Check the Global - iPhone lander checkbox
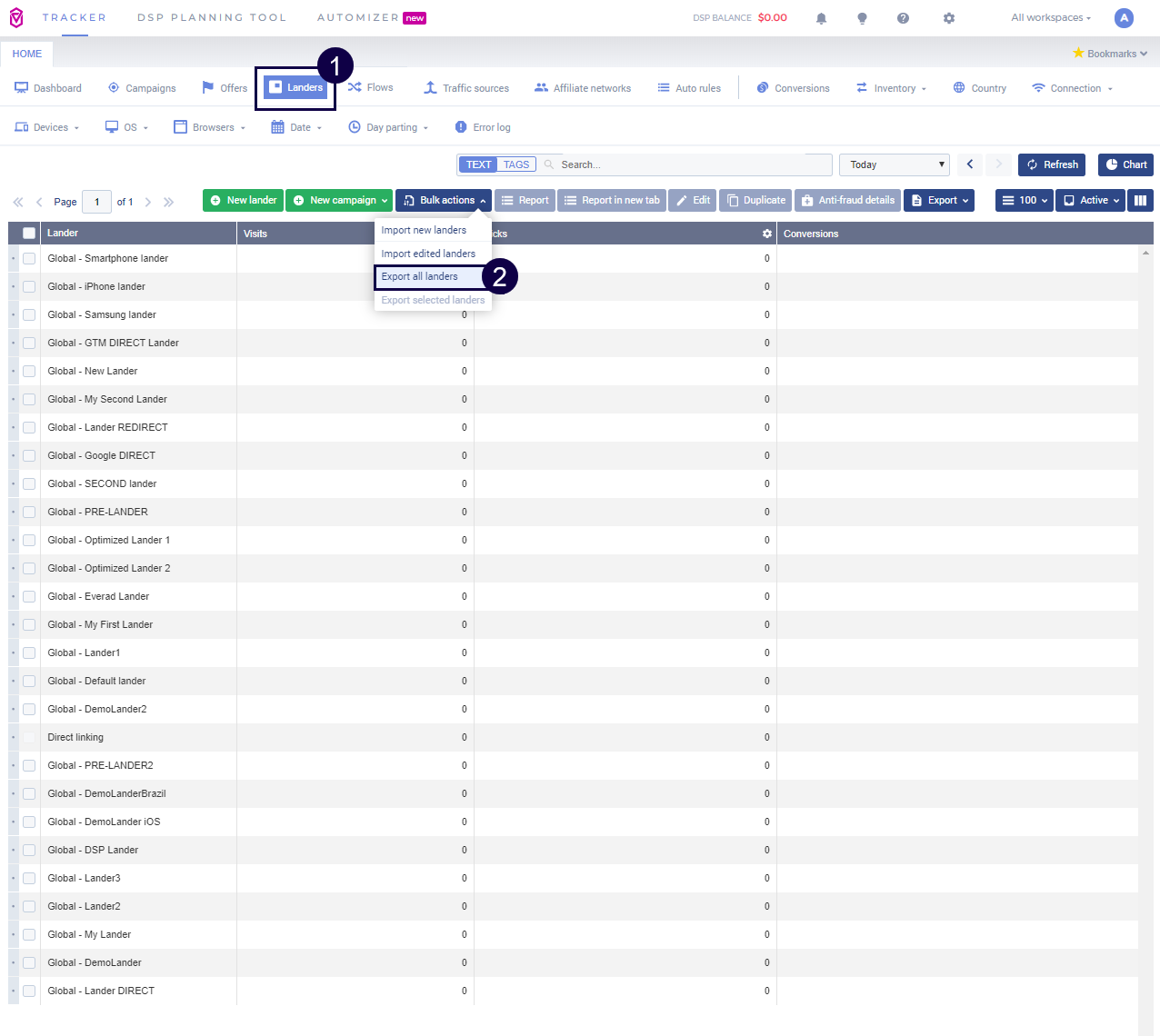The height and width of the screenshot is (1036, 1160). point(29,286)
